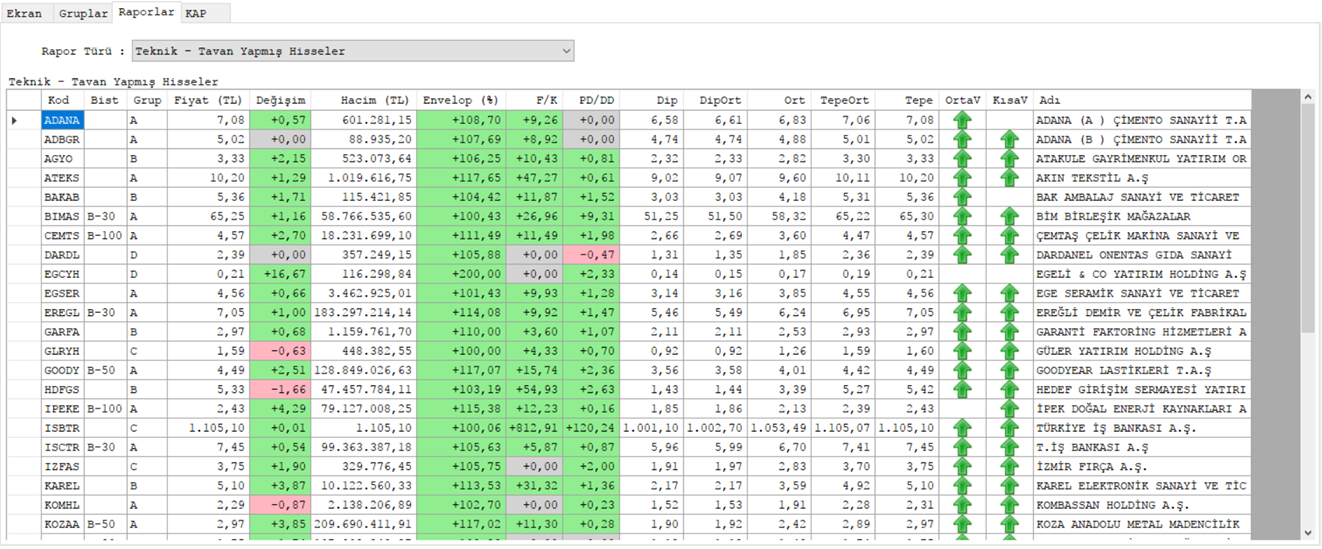Screen dimensions: 1322x549
Task: Click the -0,87 change cell for KOMHL
Action: [x=281, y=505]
